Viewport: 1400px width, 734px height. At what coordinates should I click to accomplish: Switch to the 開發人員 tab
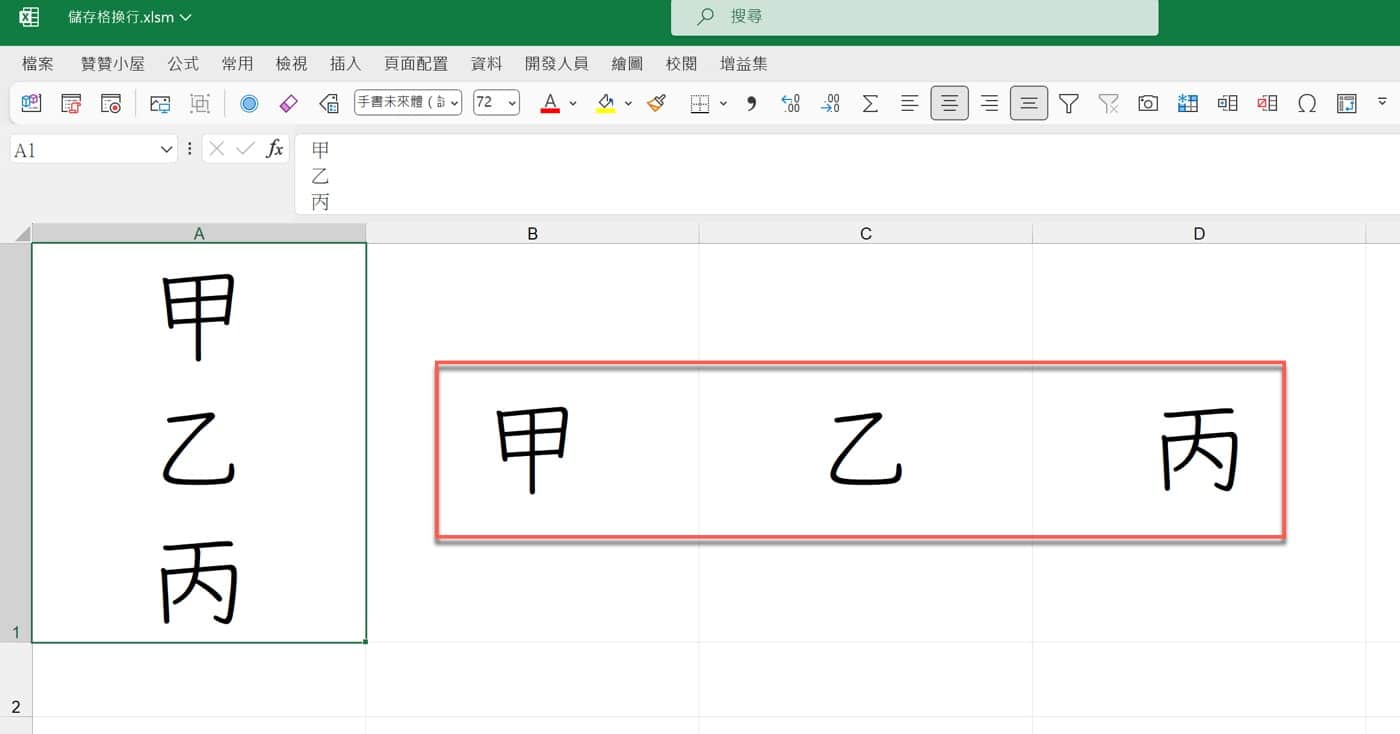tap(556, 63)
